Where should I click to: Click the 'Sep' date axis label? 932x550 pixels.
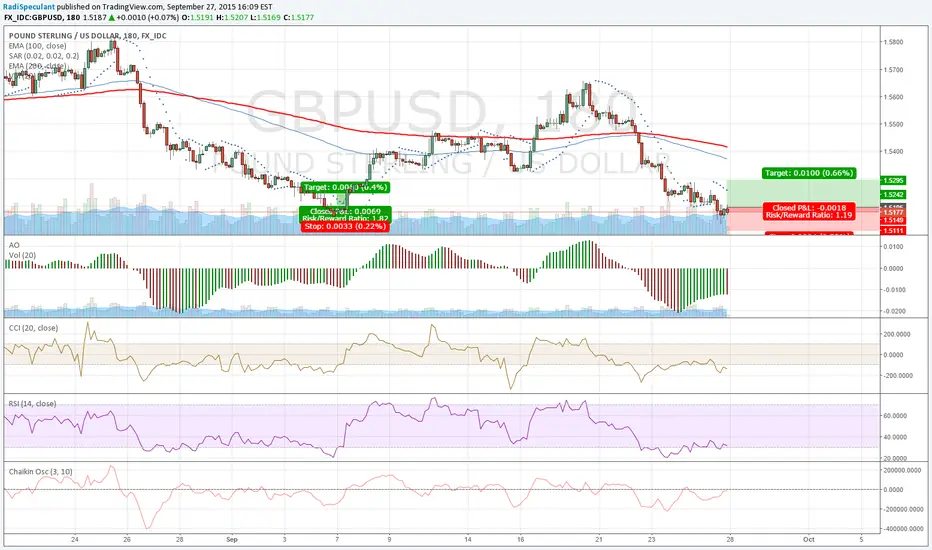coord(232,540)
